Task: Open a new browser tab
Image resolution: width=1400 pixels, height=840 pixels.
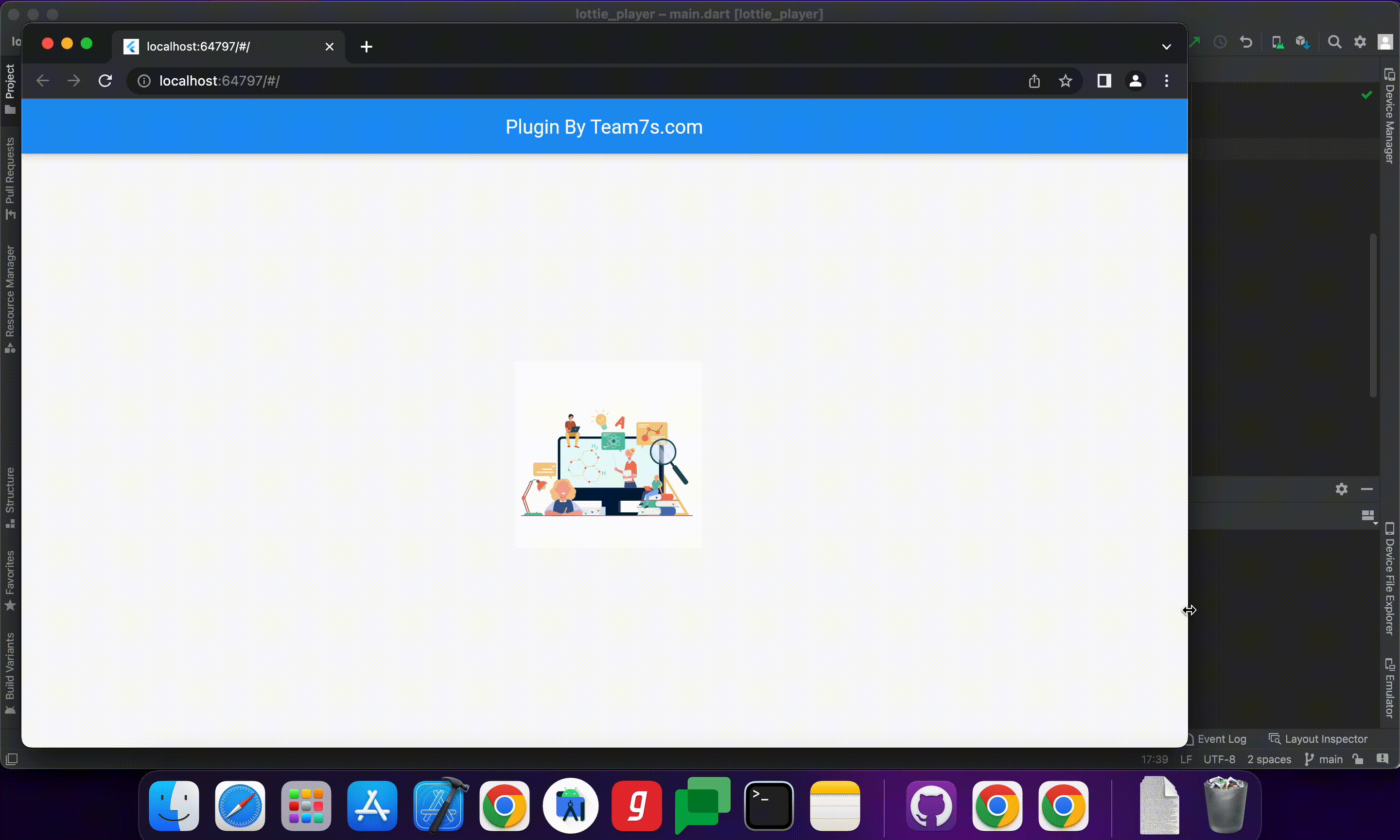Action: pos(367,46)
